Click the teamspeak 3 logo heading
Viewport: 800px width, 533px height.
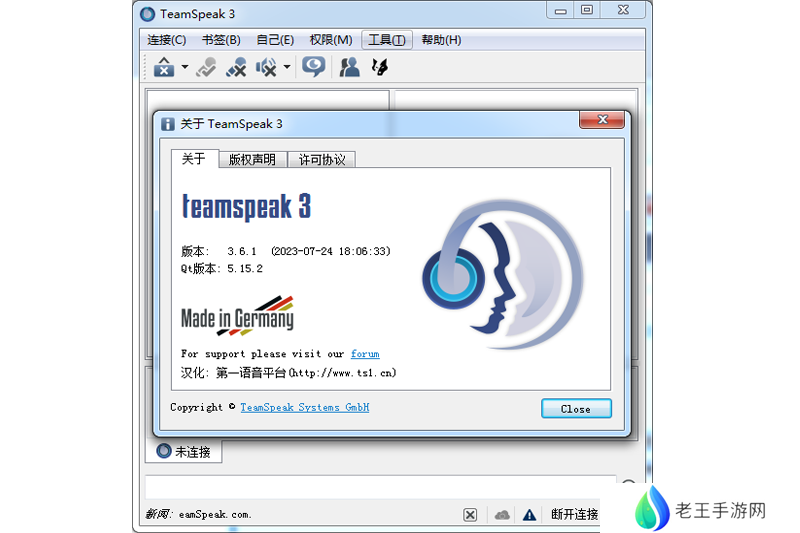[x=246, y=207]
